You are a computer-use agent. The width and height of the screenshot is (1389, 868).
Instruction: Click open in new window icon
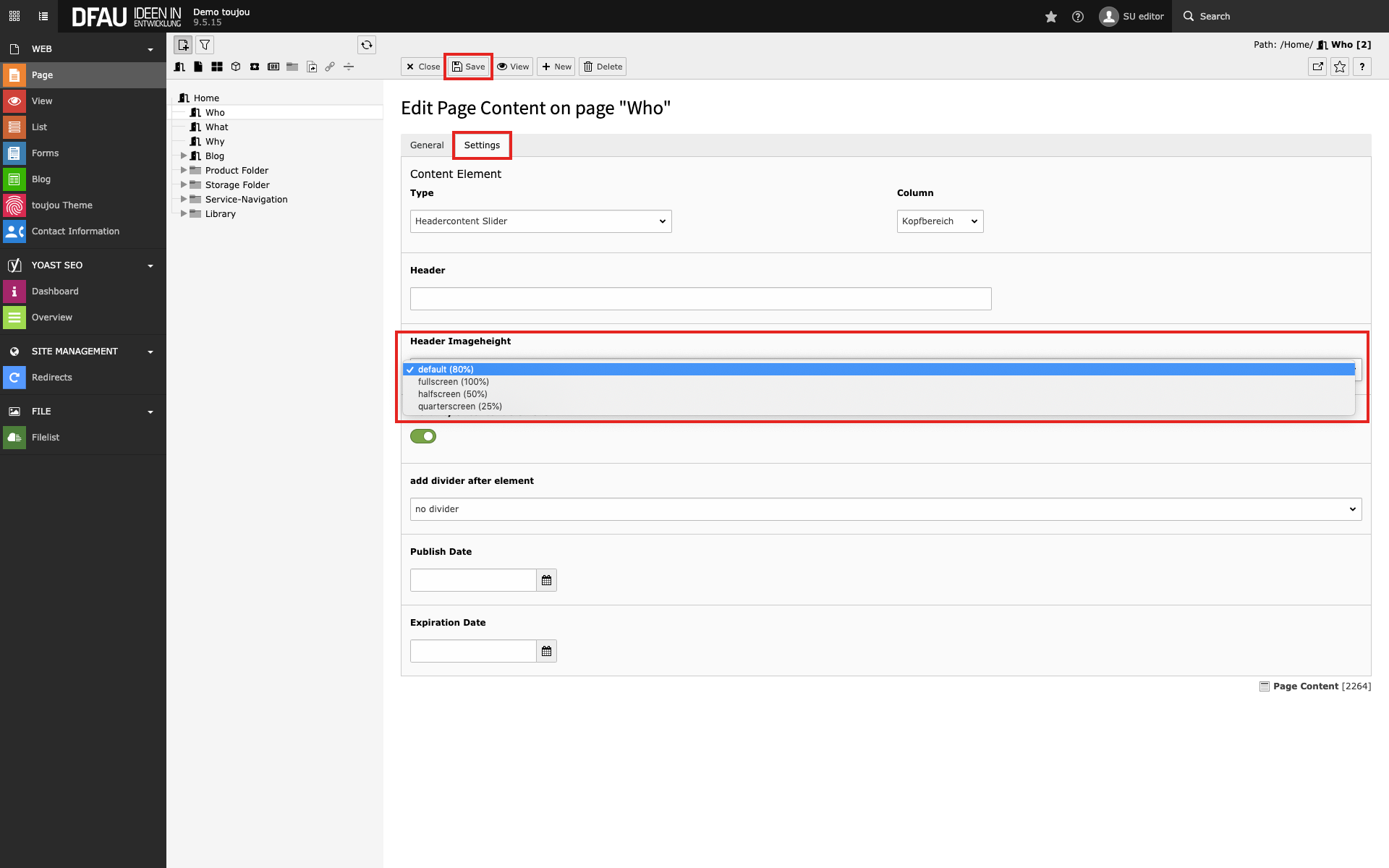[1317, 67]
